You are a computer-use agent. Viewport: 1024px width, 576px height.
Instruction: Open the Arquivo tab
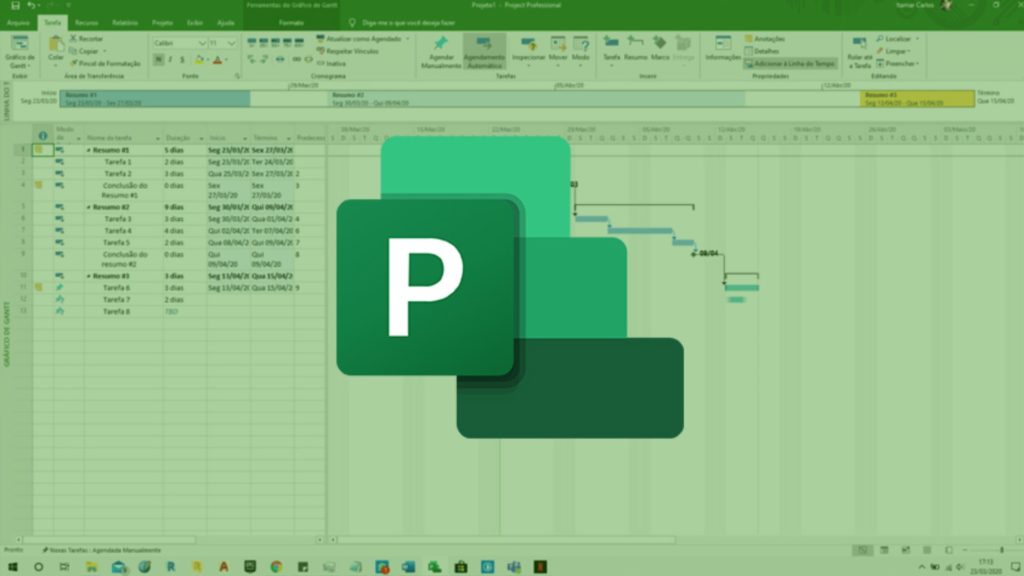coord(18,23)
